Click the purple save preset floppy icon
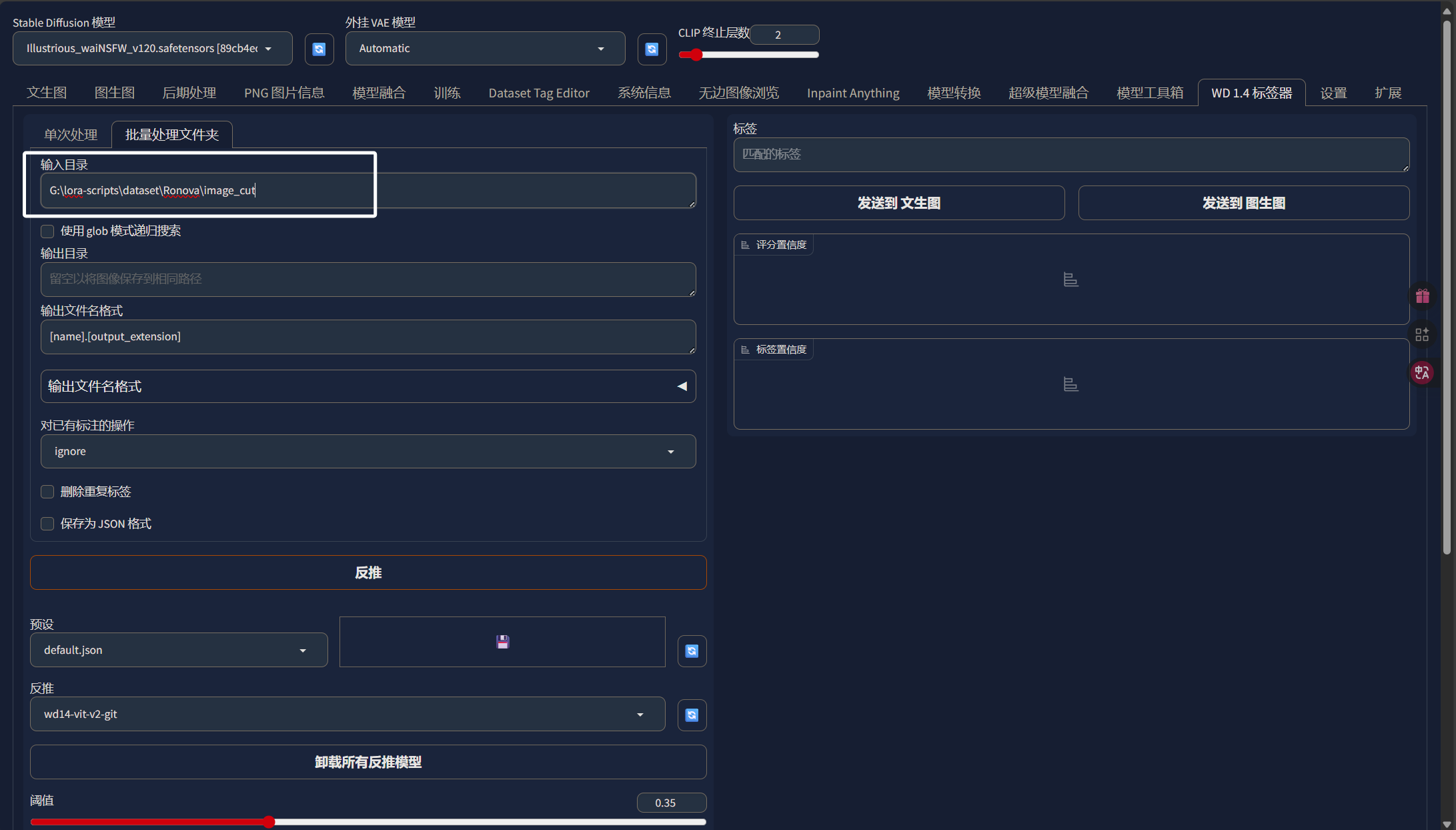The image size is (1456, 830). click(x=502, y=642)
